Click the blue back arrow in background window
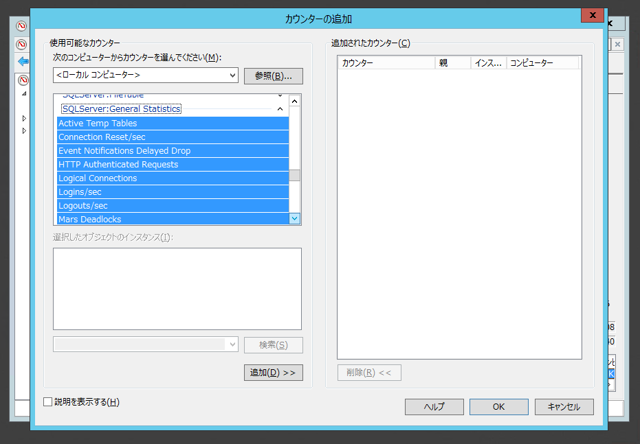This screenshot has height=444, width=640. pos(23,62)
